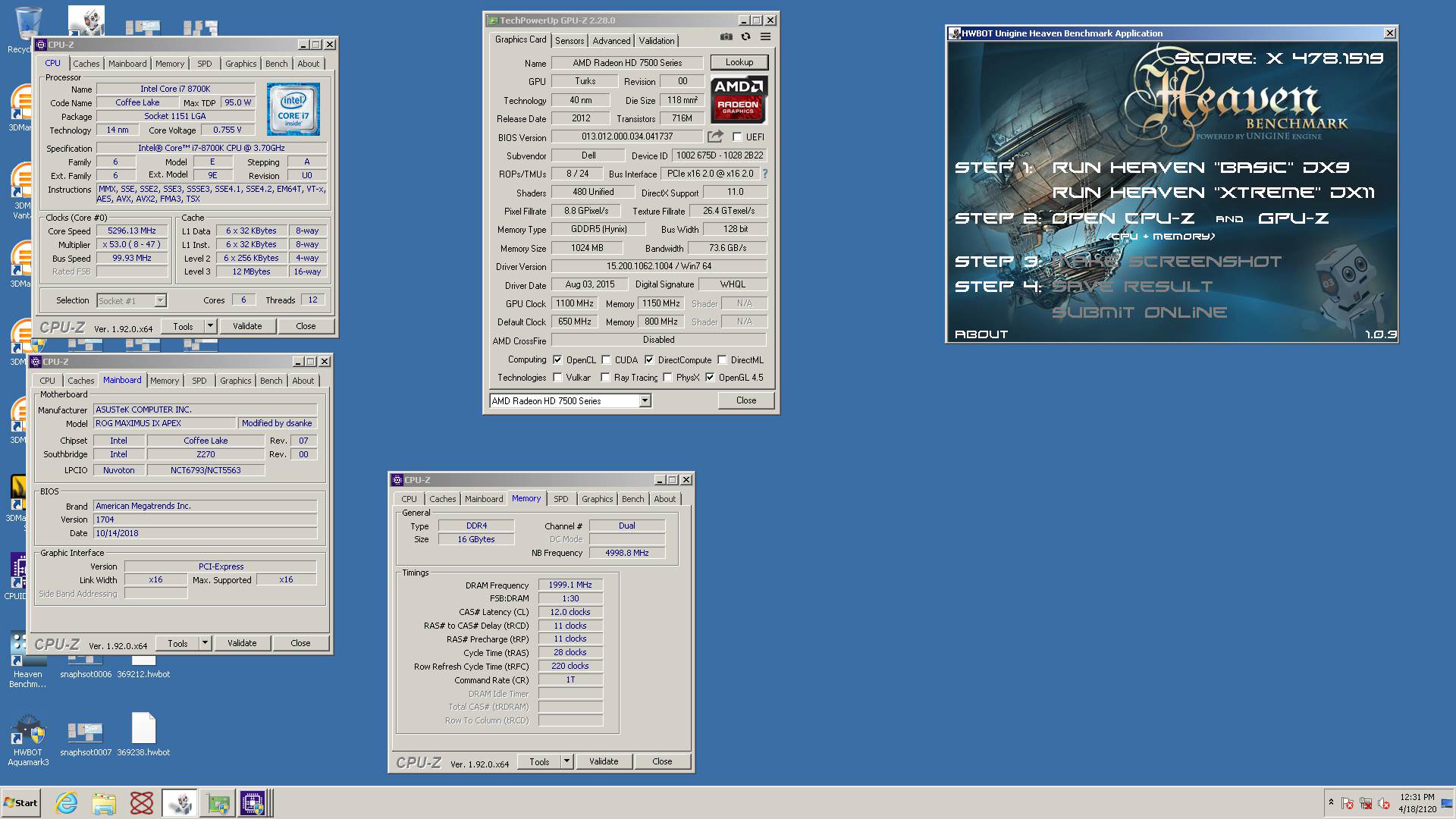Screen dimensions: 1456x819
Task: Expand the GPU selection dropdown in GPU-Z
Action: coord(645,401)
